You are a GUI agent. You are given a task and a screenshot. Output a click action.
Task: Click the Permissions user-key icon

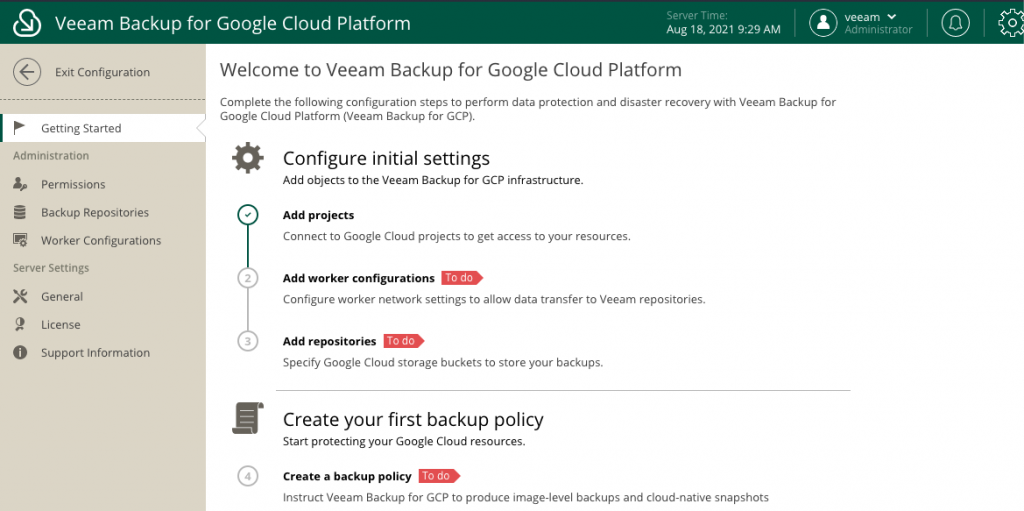[x=20, y=184]
